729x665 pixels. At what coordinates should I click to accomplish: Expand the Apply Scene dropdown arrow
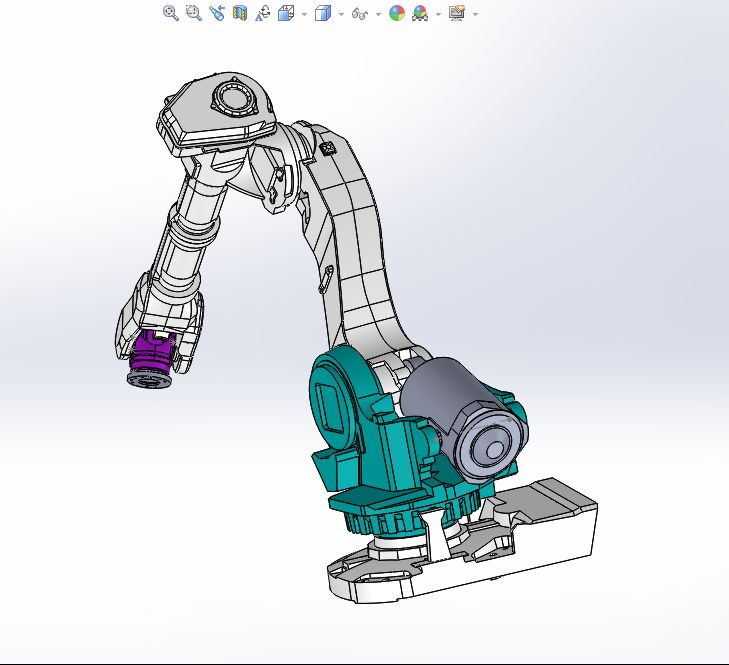tap(438, 14)
